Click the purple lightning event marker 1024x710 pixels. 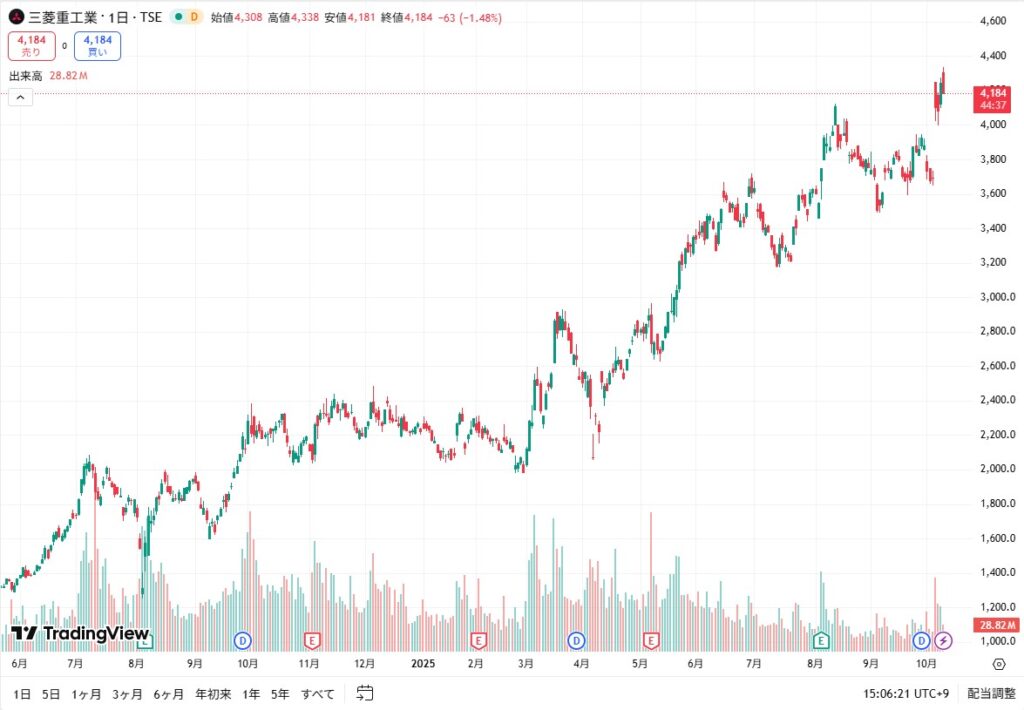point(945,640)
